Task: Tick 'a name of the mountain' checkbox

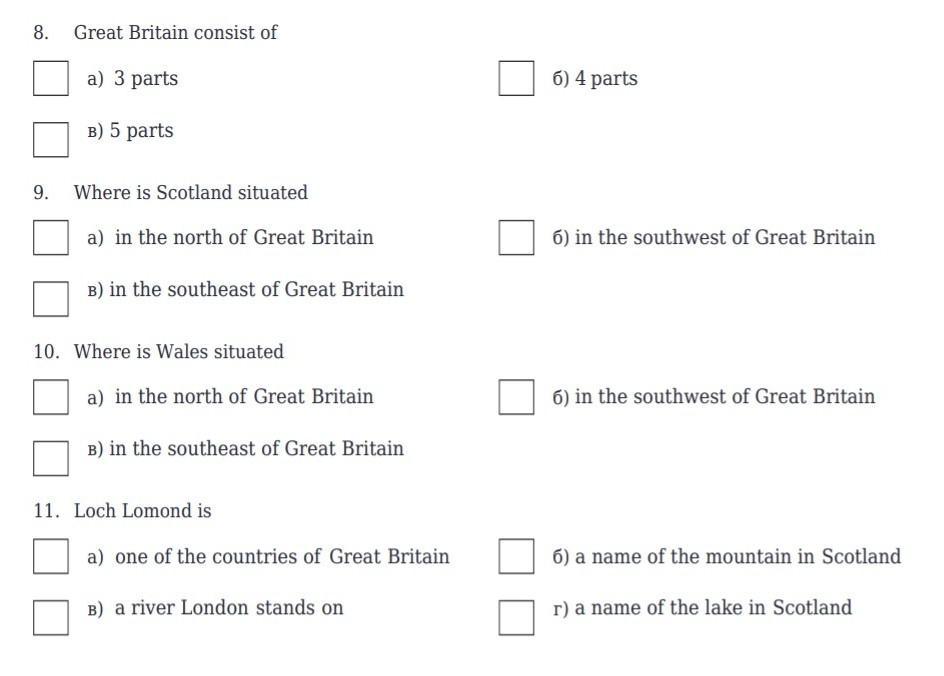Action: click(516, 556)
